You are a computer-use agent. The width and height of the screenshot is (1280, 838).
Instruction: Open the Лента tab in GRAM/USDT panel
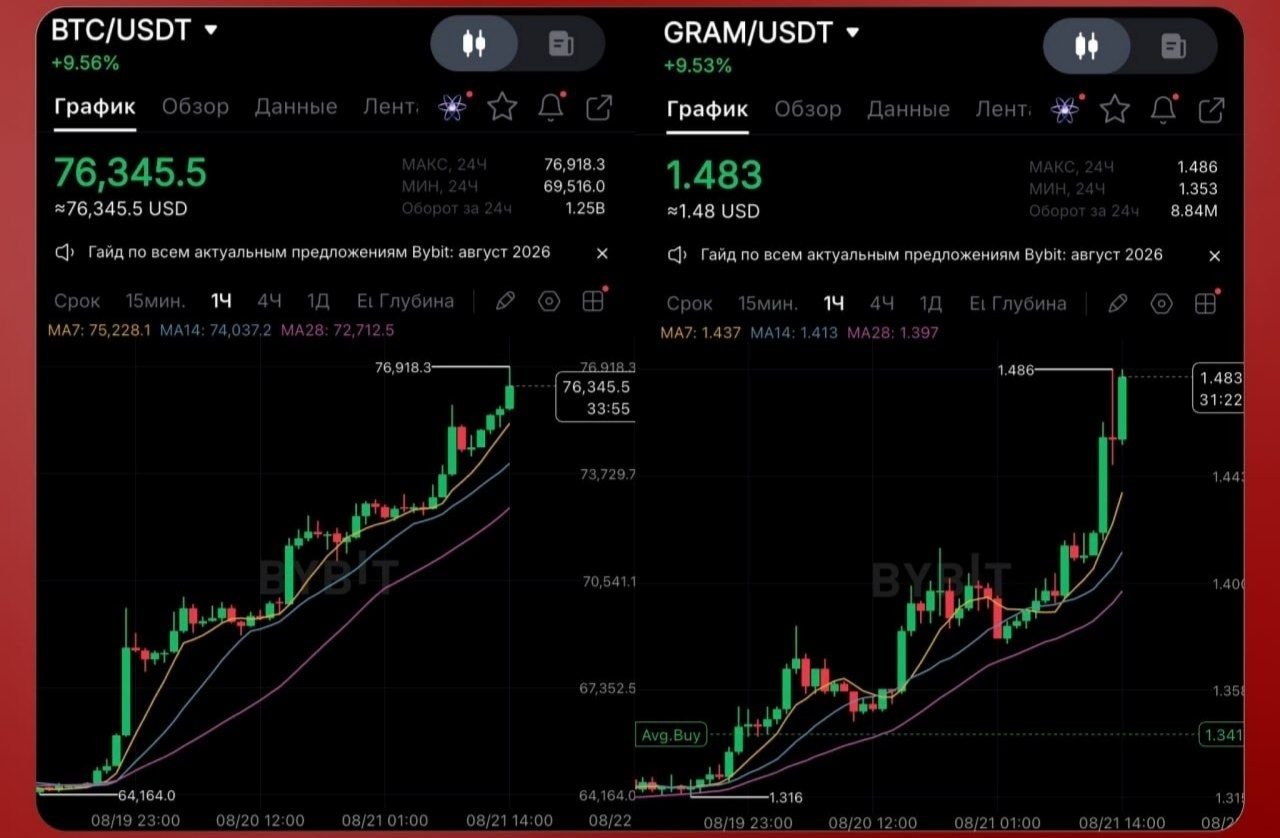[1003, 108]
